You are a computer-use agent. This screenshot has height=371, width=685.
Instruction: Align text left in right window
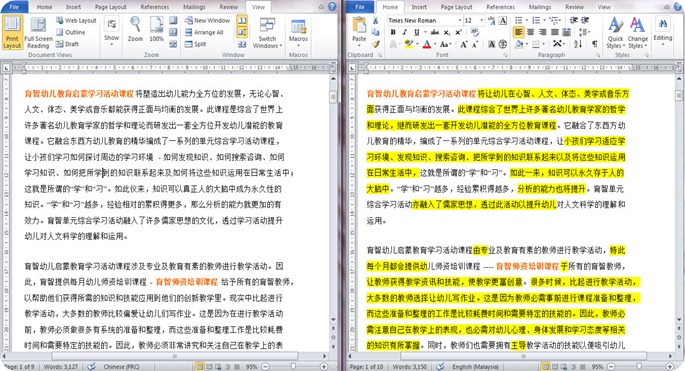point(518,32)
